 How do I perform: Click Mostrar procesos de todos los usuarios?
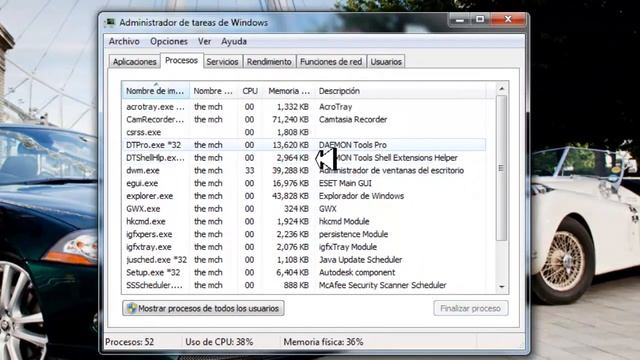(203, 308)
